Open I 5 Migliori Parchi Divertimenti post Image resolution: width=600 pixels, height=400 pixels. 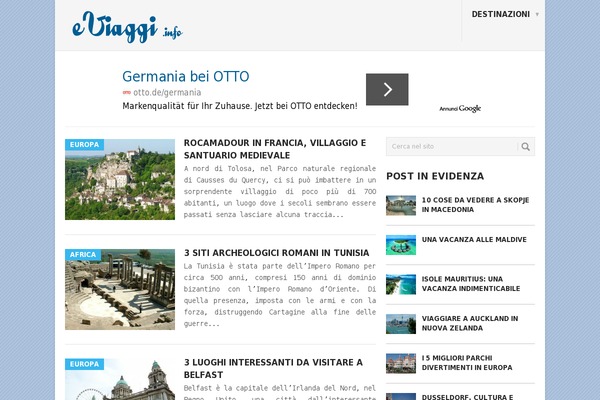pyautogui.click(x=467, y=363)
